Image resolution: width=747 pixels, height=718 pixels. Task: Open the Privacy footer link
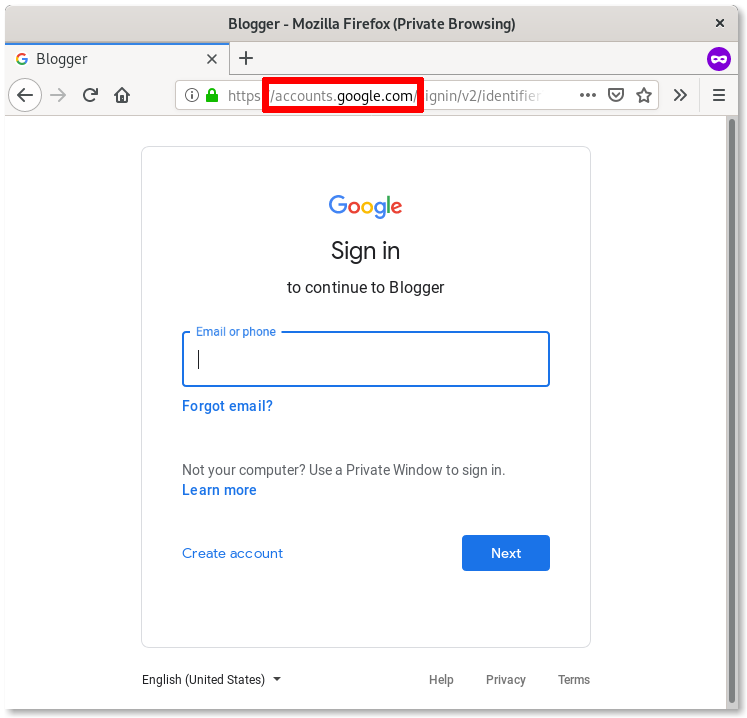505,680
